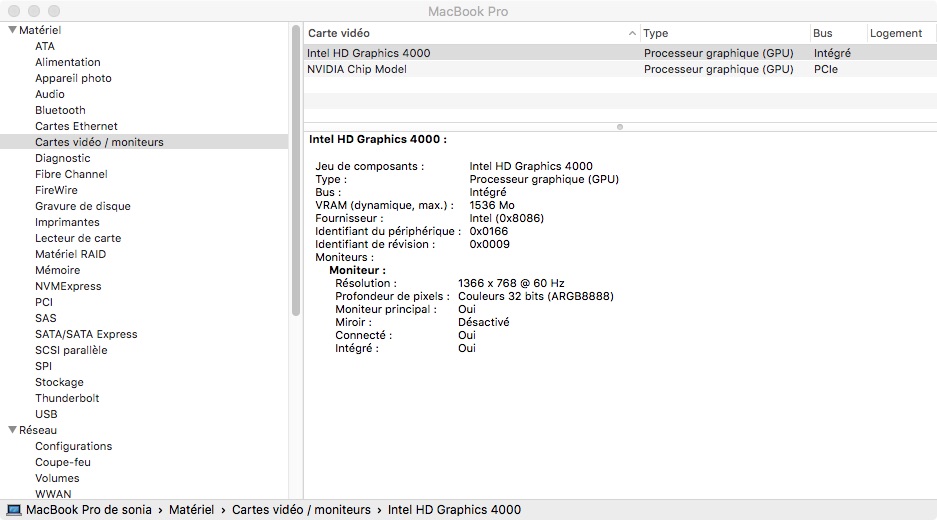
Task: Open Mémoire in the sidebar
Action: 57,270
